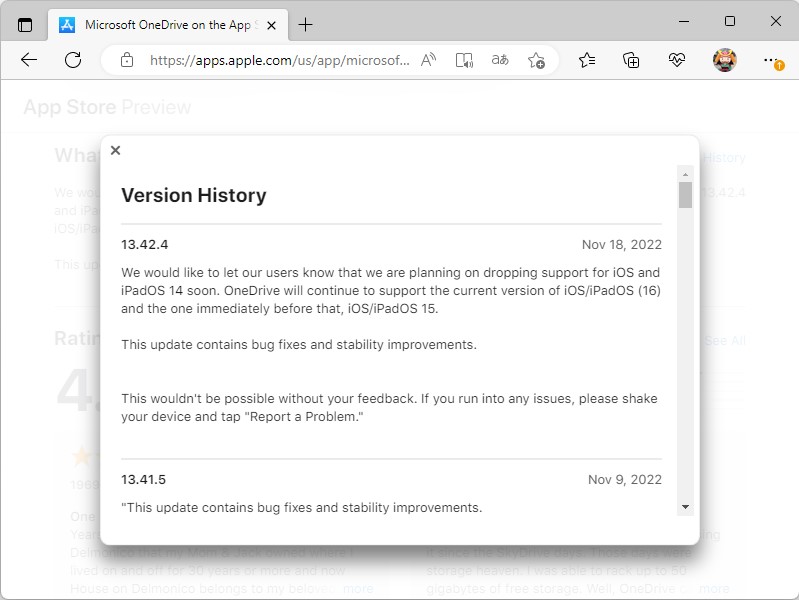This screenshot has width=799, height=600.
Task: Start Read aloud for this page
Action: click(x=429, y=60)
